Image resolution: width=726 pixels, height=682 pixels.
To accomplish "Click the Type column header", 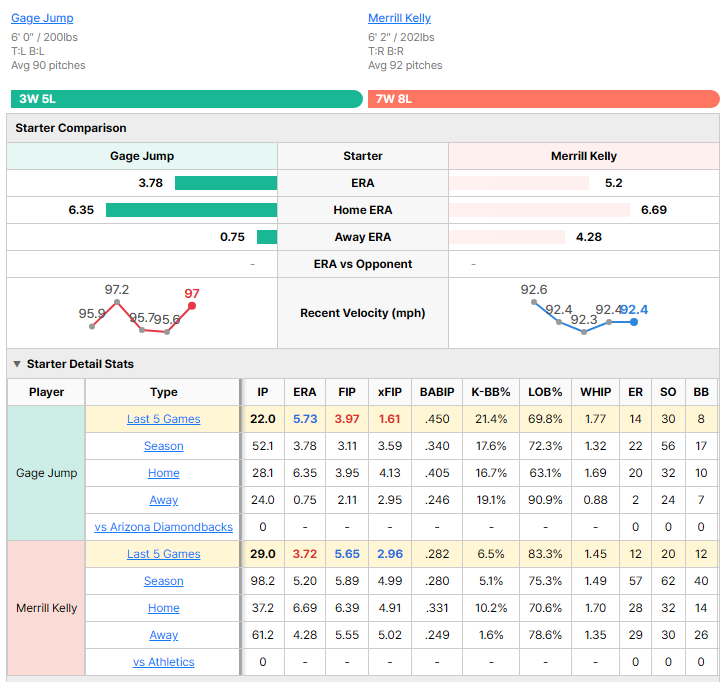I will (163, 392).
